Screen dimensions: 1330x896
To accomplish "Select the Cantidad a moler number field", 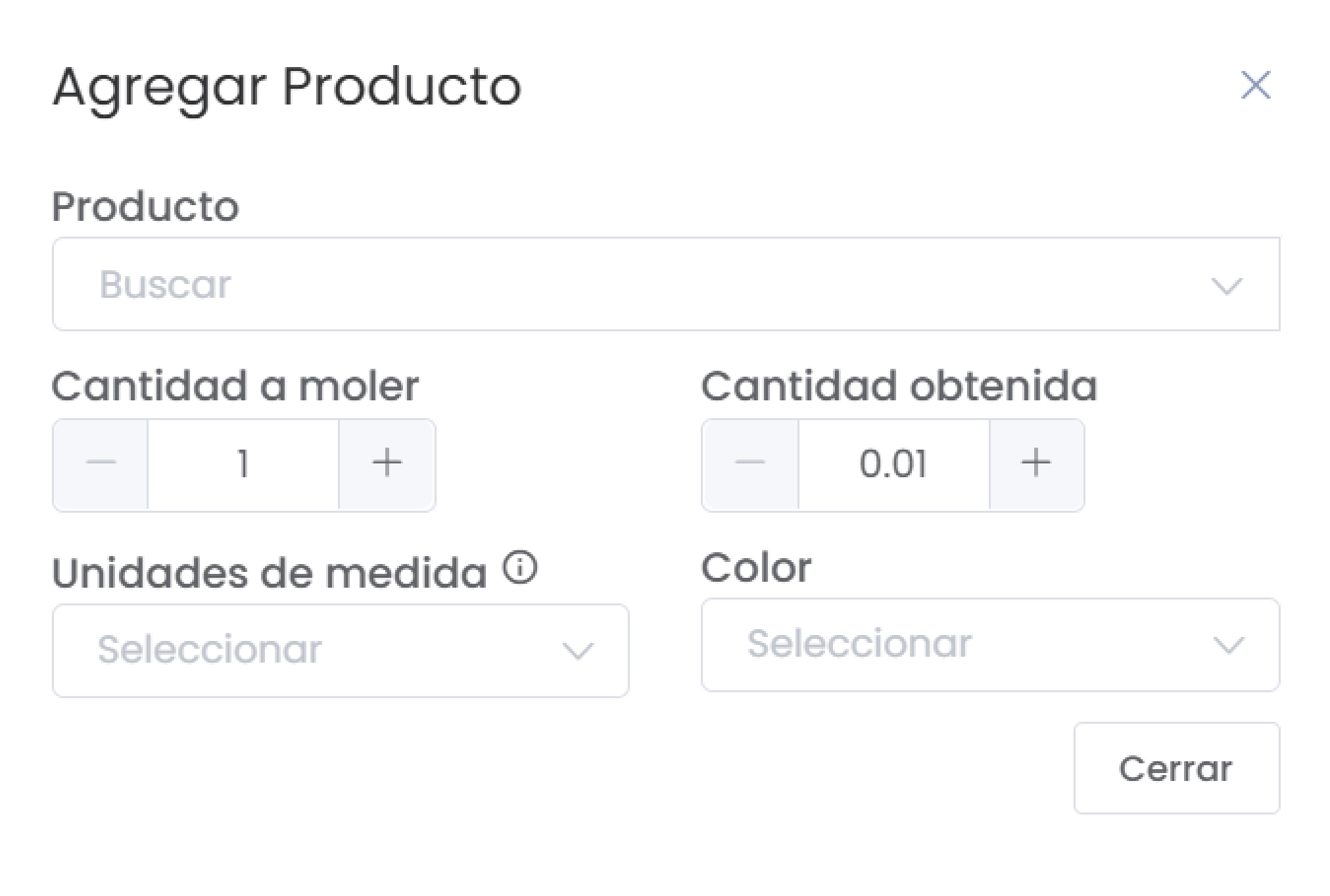I will [x=243, y=463].
